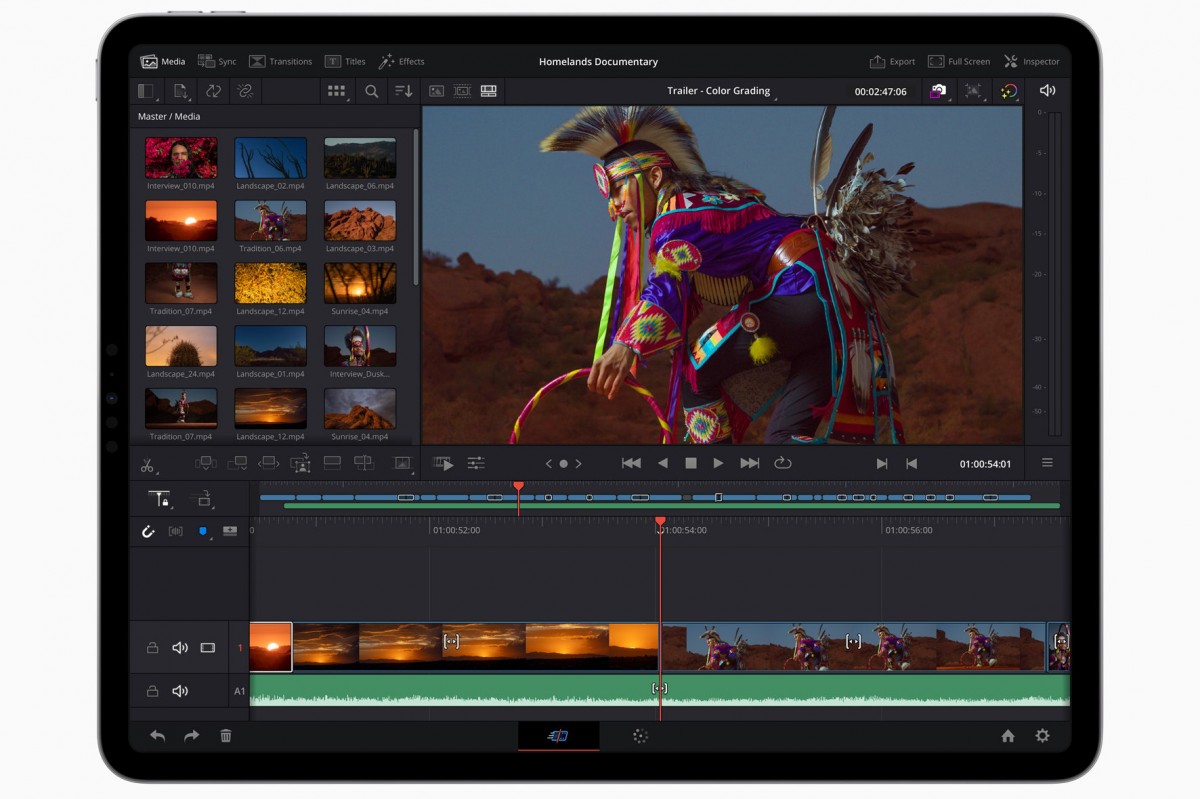Enter Full Screen viewing mode
The width and height of the screenshot is (1200, 799).
pos(958,61)
